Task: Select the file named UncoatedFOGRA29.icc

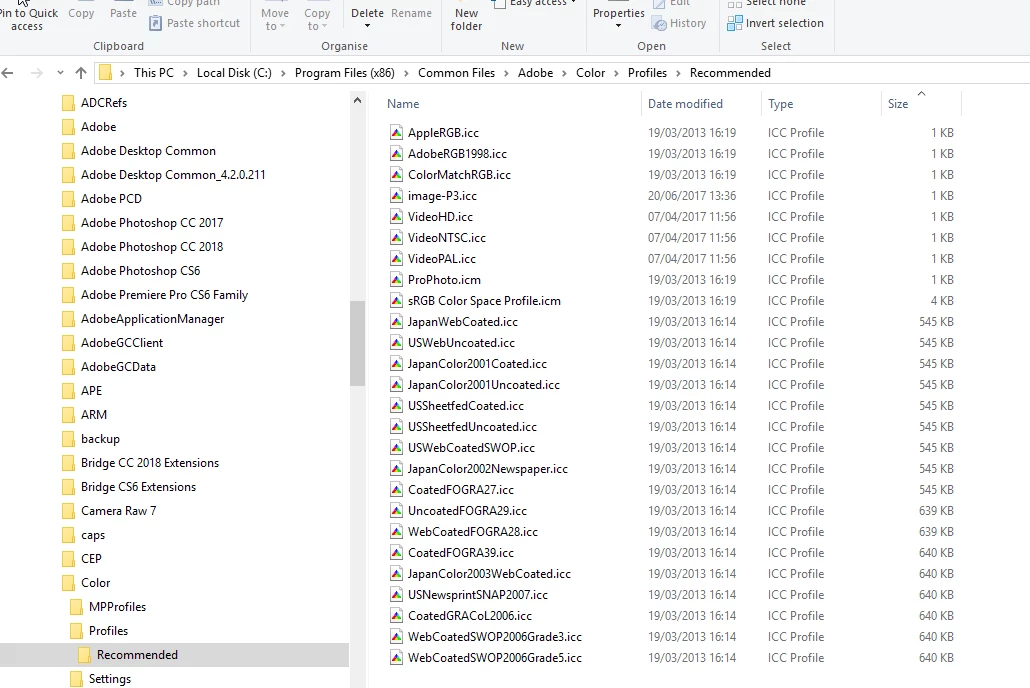Action: pos(467,511)
